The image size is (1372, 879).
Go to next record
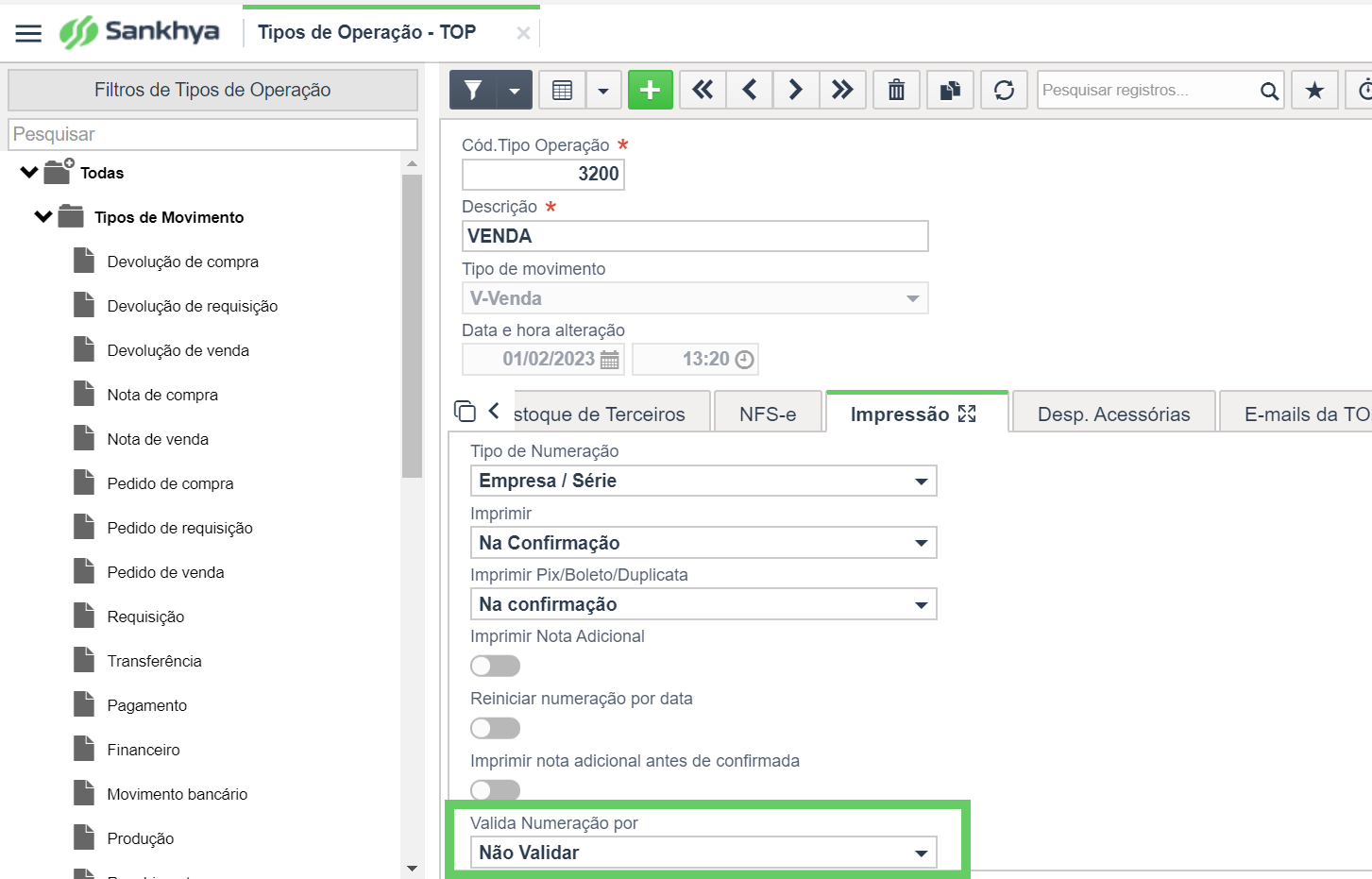(796, 90)
